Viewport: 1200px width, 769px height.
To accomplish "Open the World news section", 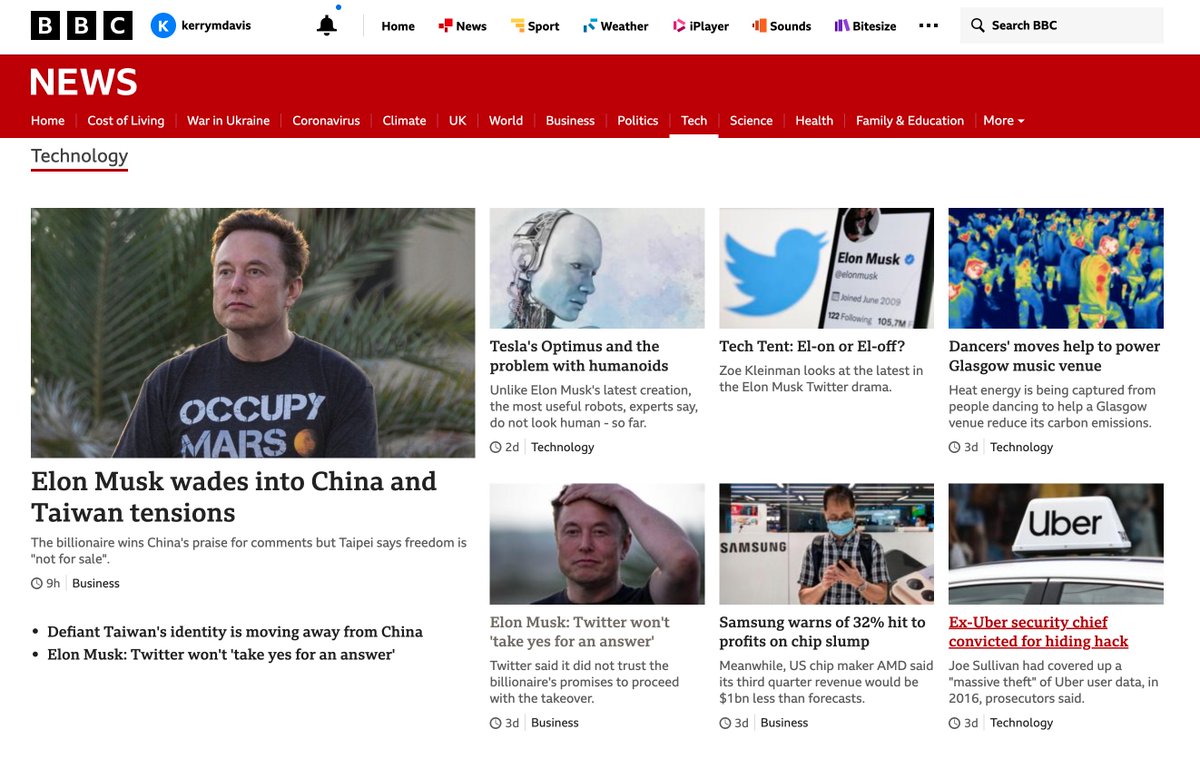I will (506, 120).
